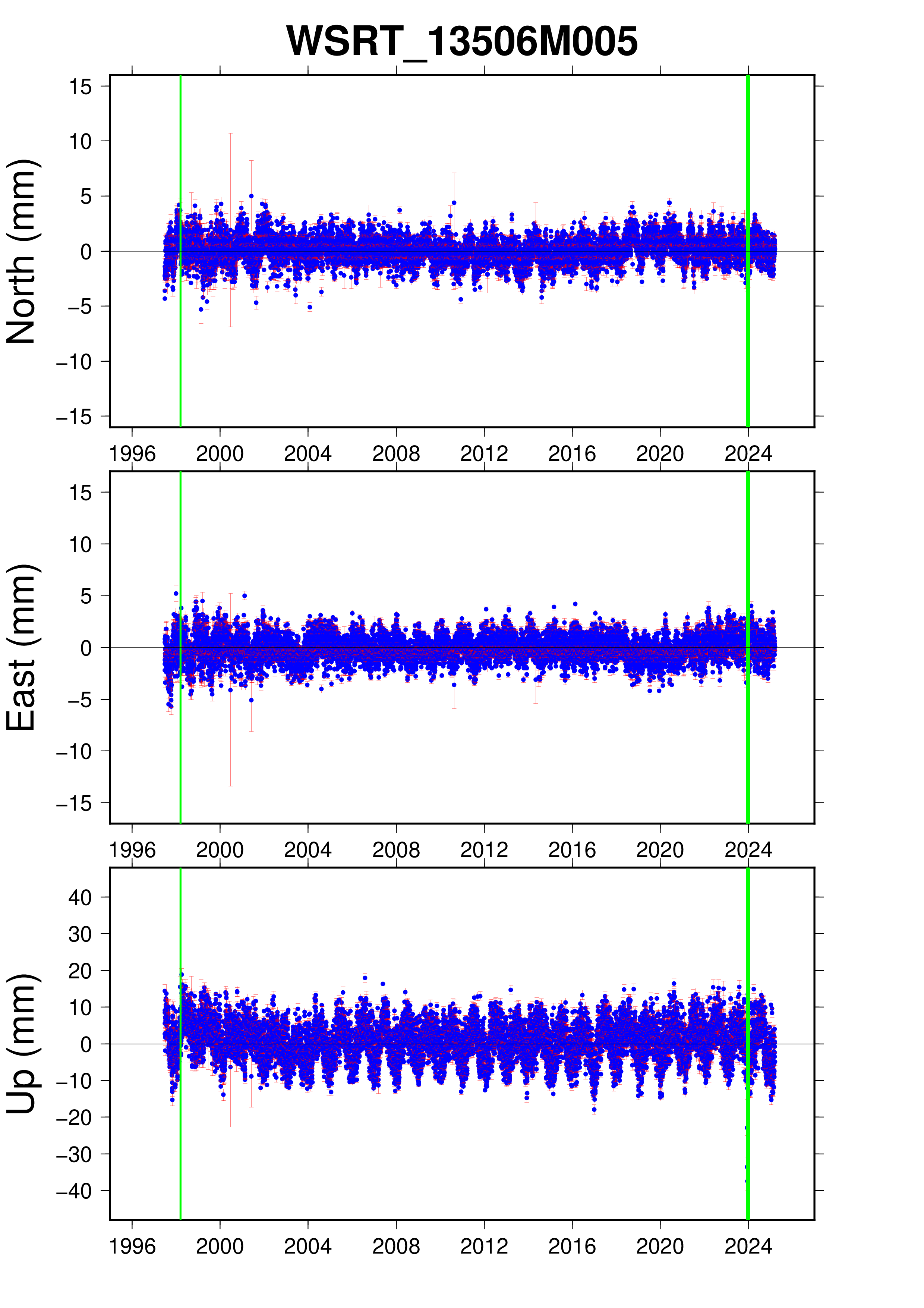Click the 2008 tick label under North plot
The image size is (924, 1308).
click(x=396, y=454)
